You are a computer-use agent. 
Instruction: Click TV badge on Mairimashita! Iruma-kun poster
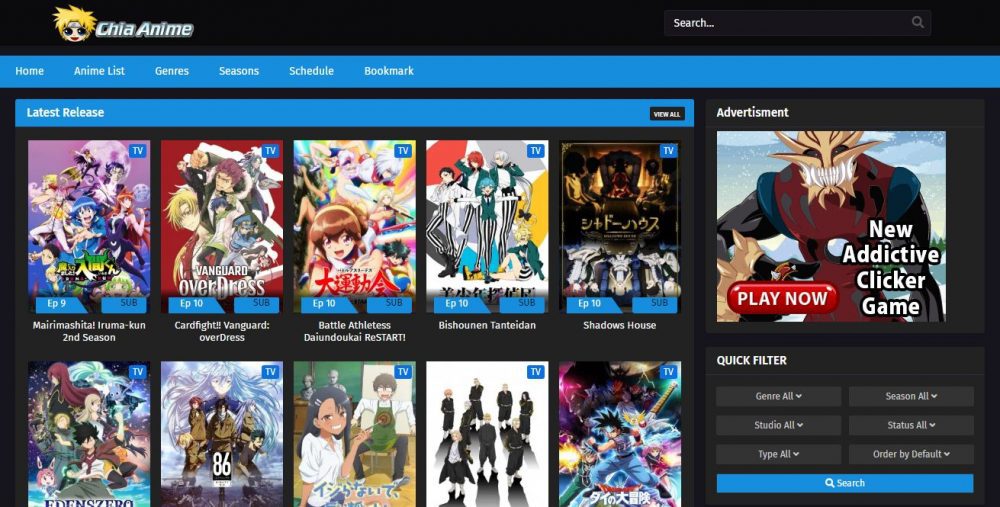(138, 151)
